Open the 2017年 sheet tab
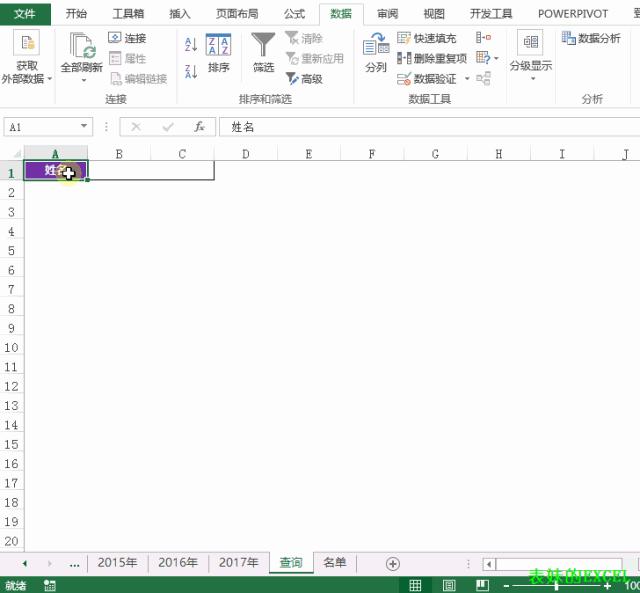640x593 pixels. coord(238,562)
